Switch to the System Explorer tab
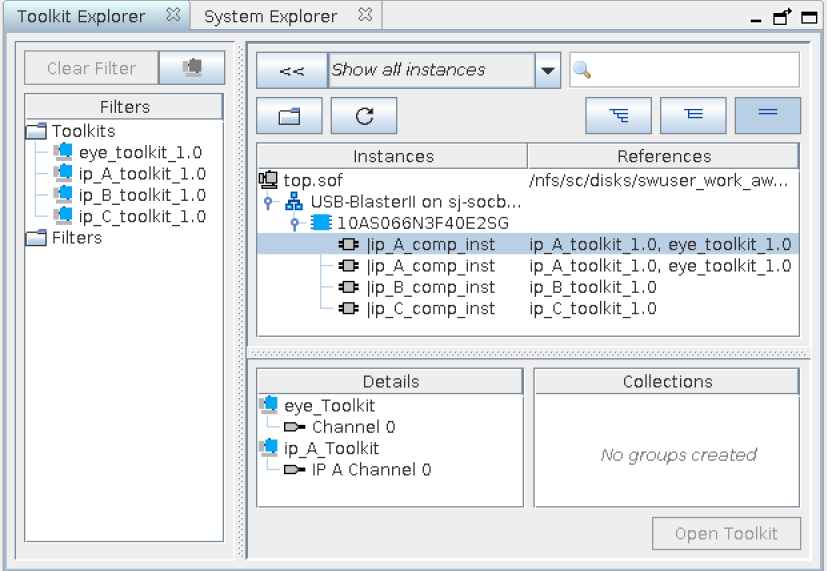 [270, 16]
